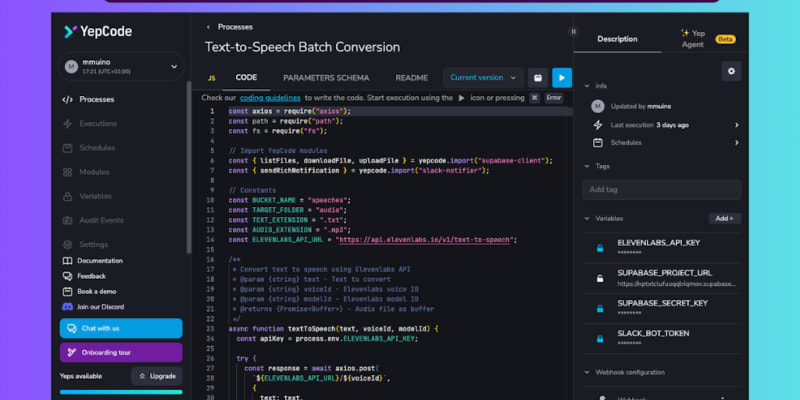Collapse the Variables section
This screenshot has height=400, width=800.
coord(588,218)
